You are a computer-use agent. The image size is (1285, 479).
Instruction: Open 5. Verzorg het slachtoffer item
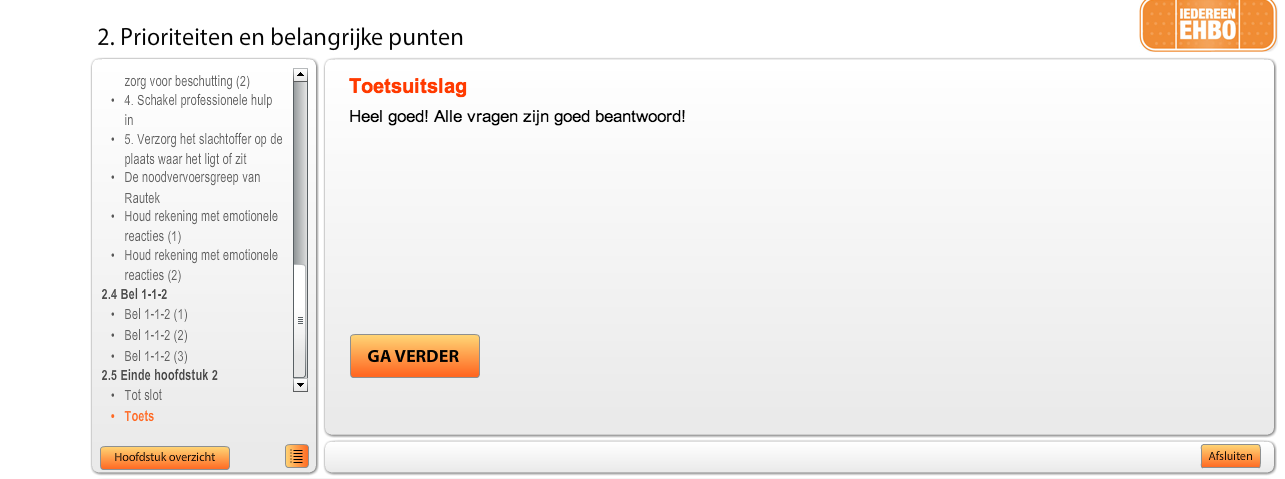point(203,149)
